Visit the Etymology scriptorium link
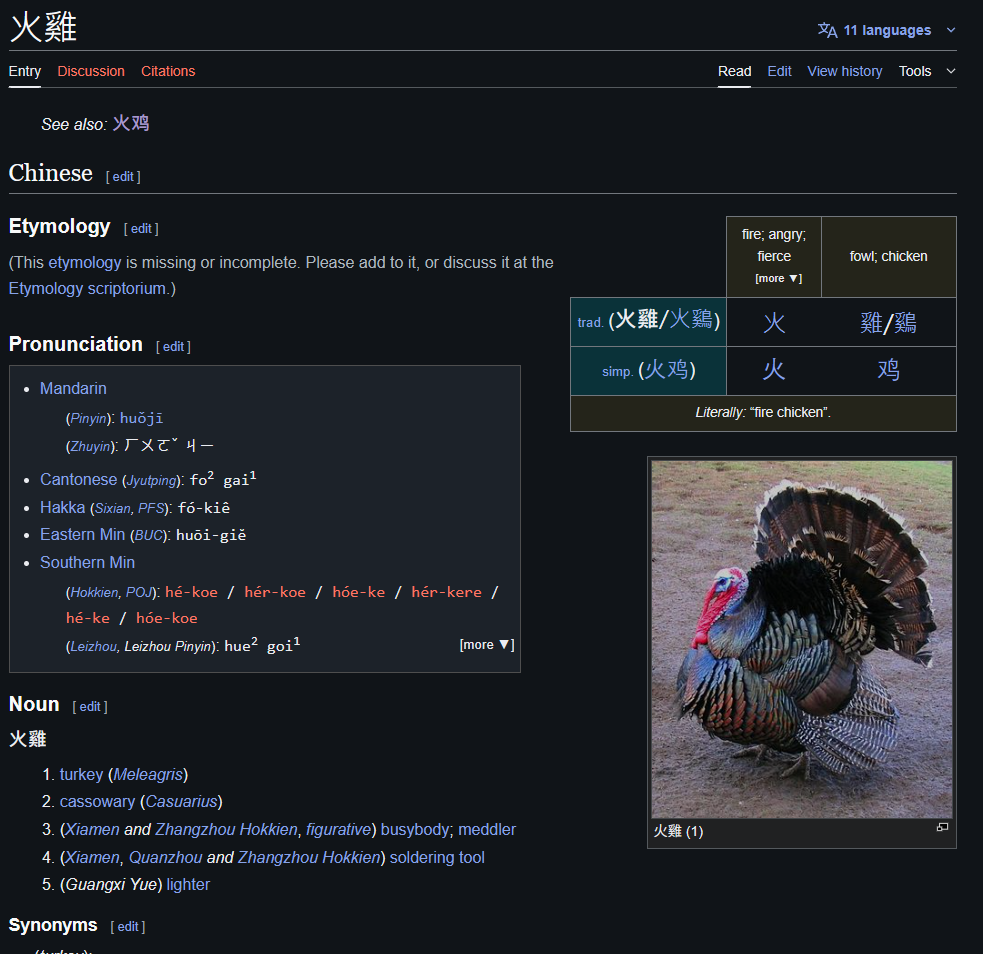The image size is (983, 954). click(x=87, y=288)
